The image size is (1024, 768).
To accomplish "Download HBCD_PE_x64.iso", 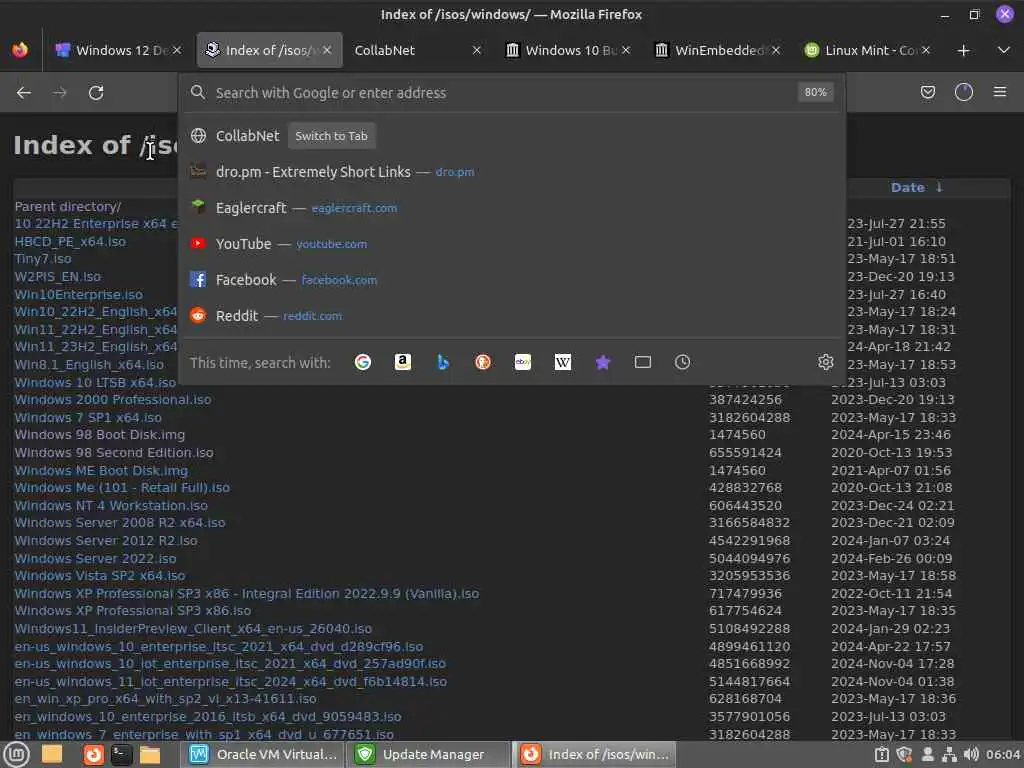I will pyautogui.click(x=71, y=242).
